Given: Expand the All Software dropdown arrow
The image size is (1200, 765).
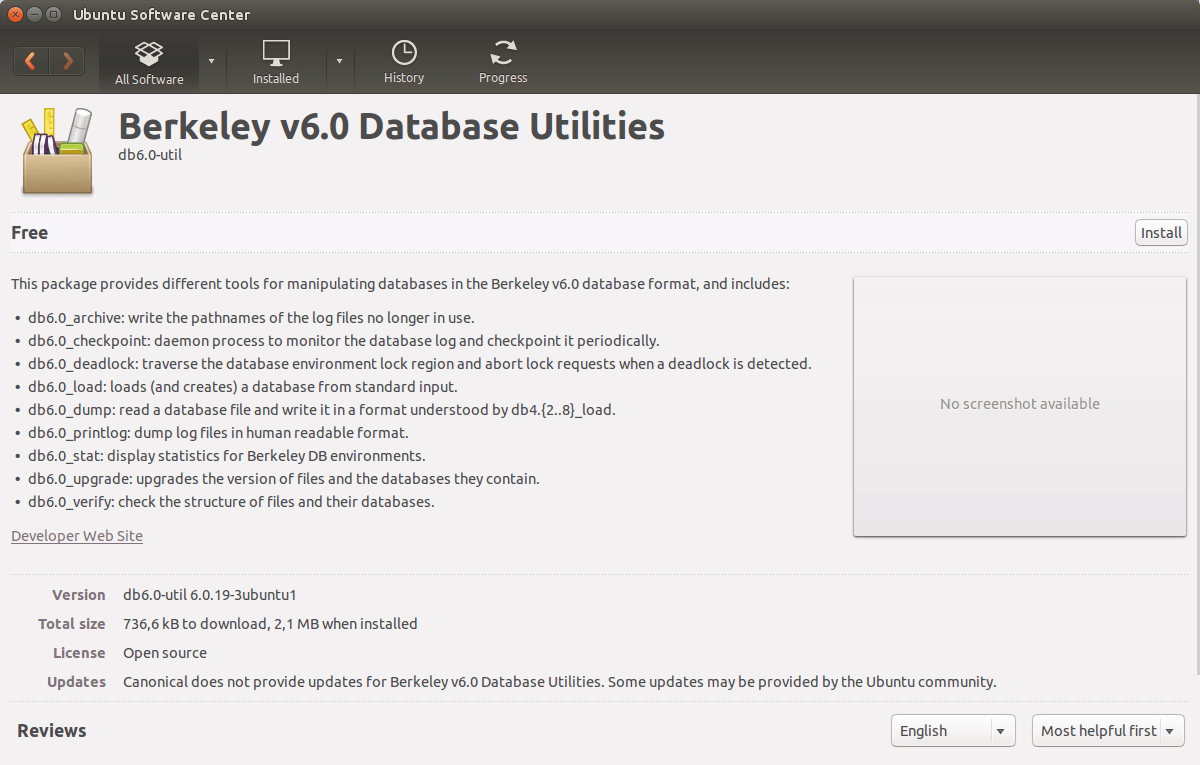Looking at the screenshot, I should [x=211, y=61].
